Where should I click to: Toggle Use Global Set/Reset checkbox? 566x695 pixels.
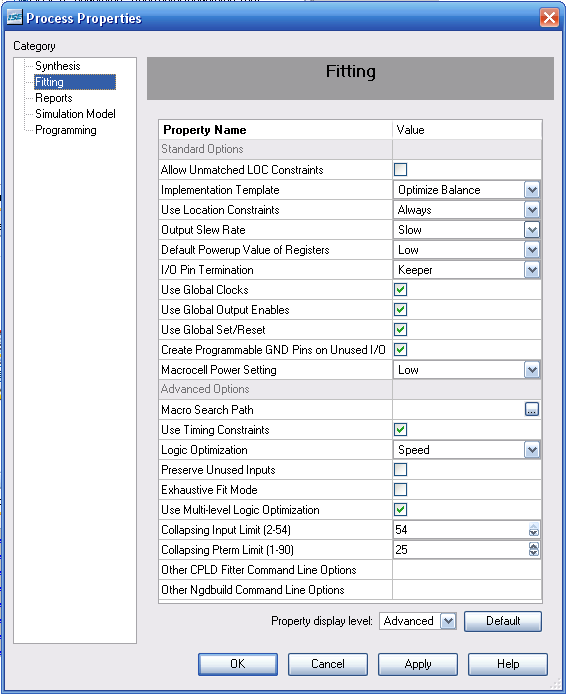400,329
